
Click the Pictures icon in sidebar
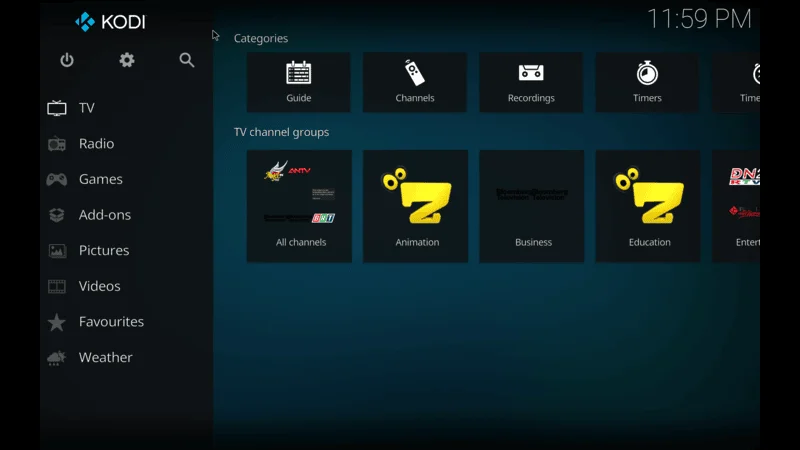pos(57,251)
